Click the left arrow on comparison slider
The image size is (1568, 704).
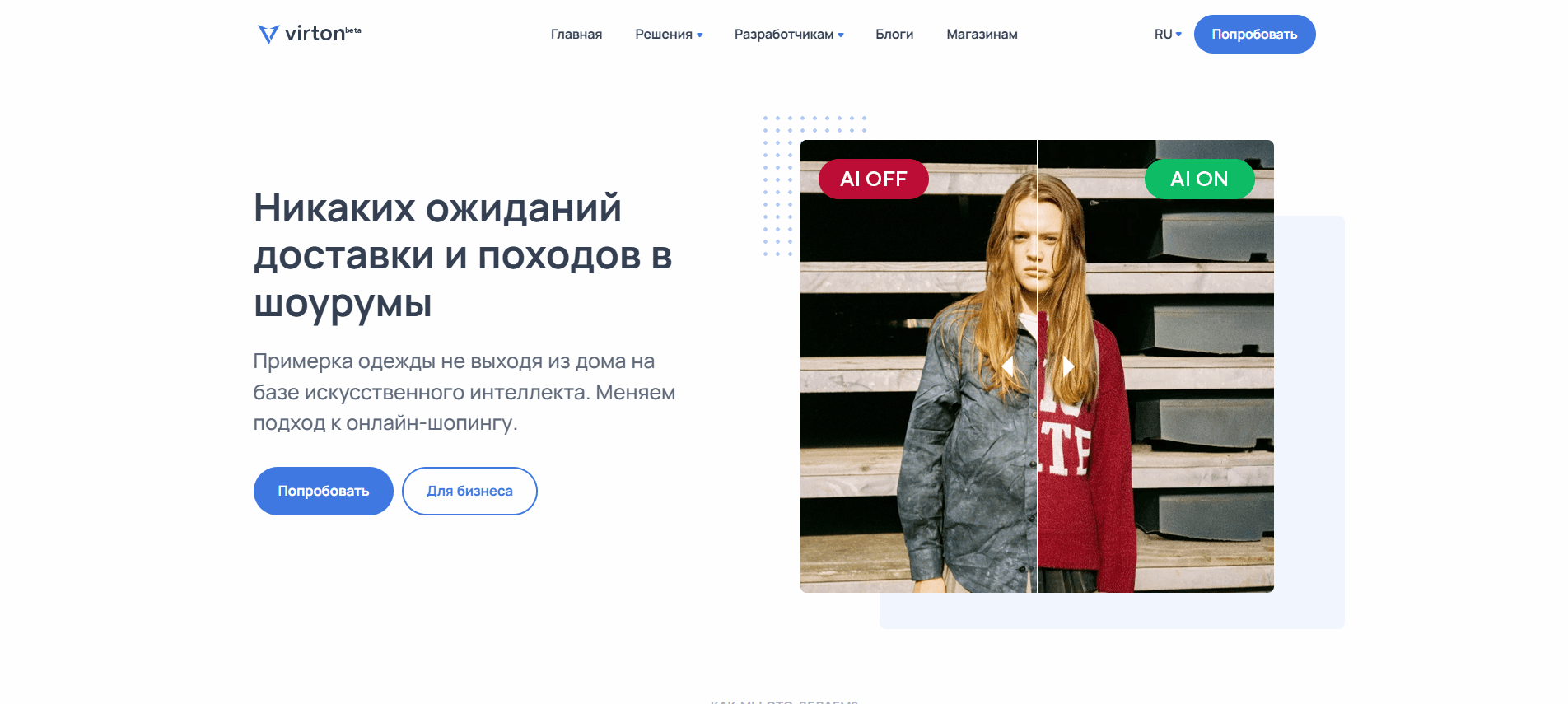pyautogui.click(x=1007, y=366)
